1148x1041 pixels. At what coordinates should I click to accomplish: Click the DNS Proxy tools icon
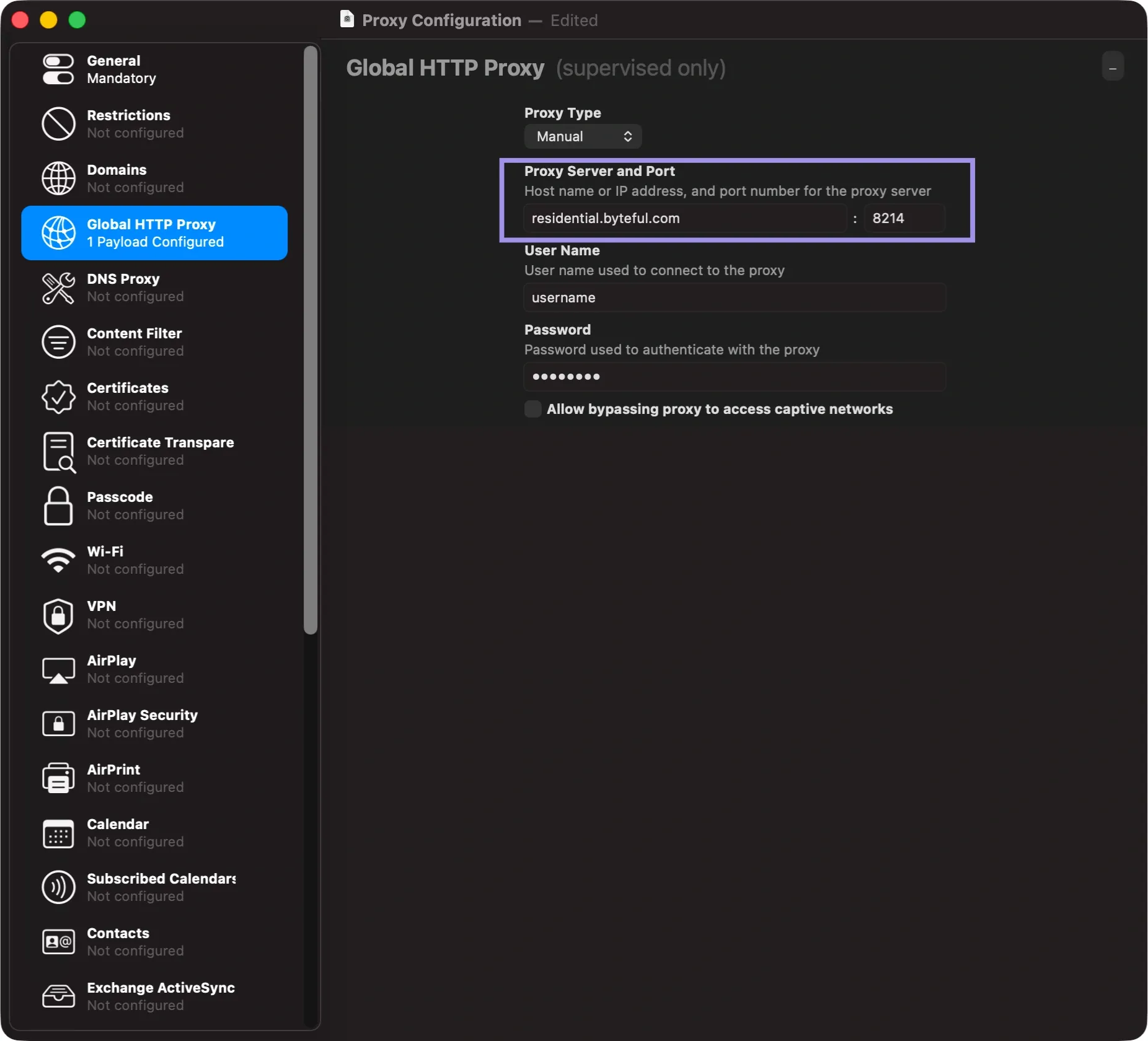(x=58, y=288)
